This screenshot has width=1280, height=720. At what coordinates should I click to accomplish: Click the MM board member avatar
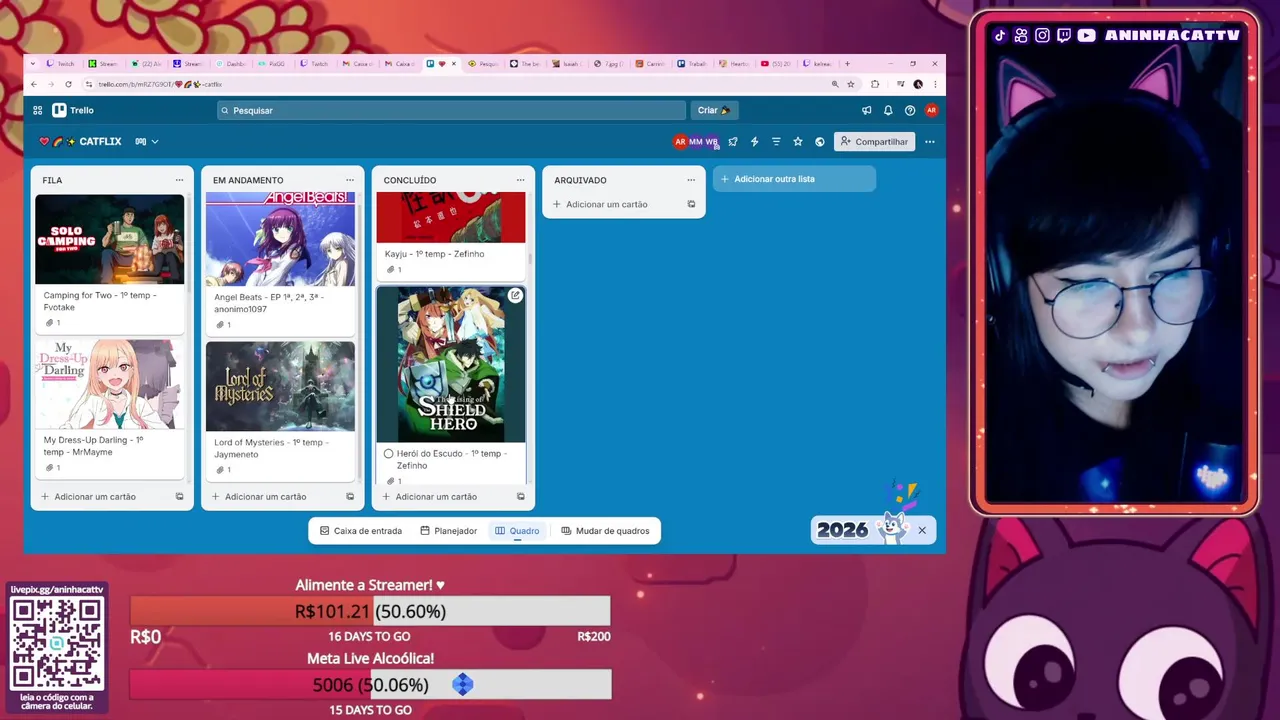click(696, 142)
